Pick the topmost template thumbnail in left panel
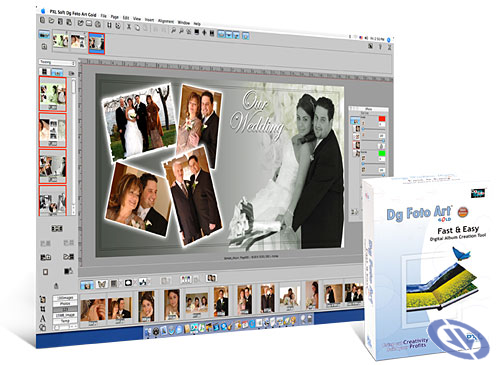The height and width of the screenshot is (365, 500). (53, 93)
